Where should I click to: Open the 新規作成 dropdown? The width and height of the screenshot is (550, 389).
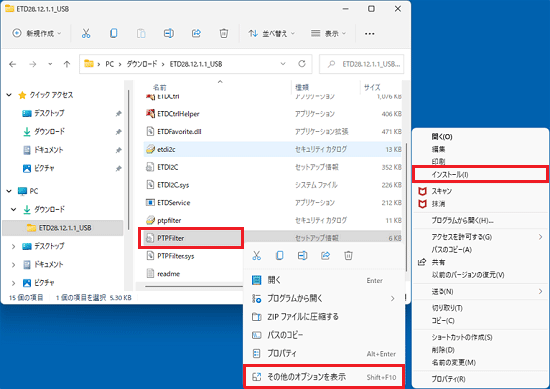coord(37,33)
